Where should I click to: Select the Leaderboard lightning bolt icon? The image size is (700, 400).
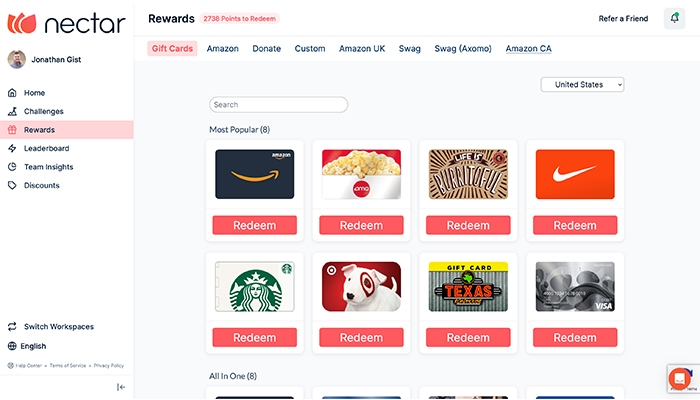coord(12,148)
